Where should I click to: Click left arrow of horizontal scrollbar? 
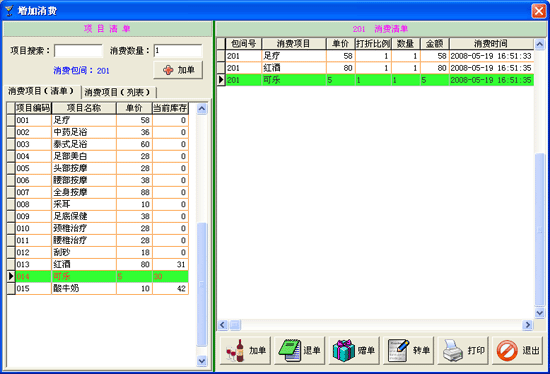223,325
